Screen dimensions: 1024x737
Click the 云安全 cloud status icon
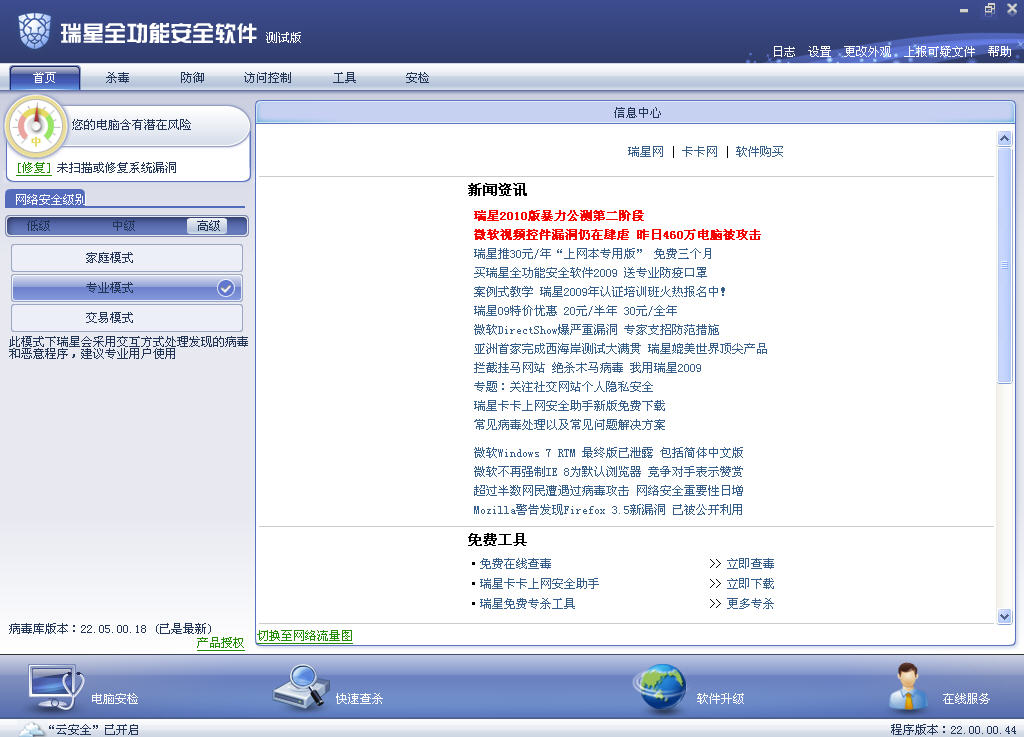click(x=30, y=729)
